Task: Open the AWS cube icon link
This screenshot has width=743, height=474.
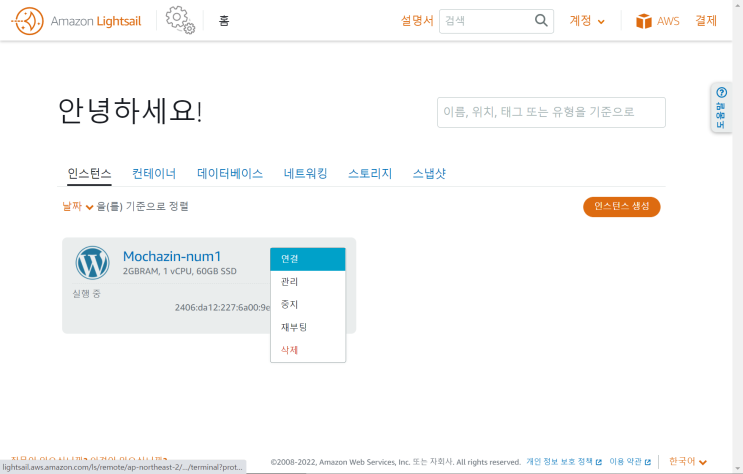Action: [x=643, y=21]
